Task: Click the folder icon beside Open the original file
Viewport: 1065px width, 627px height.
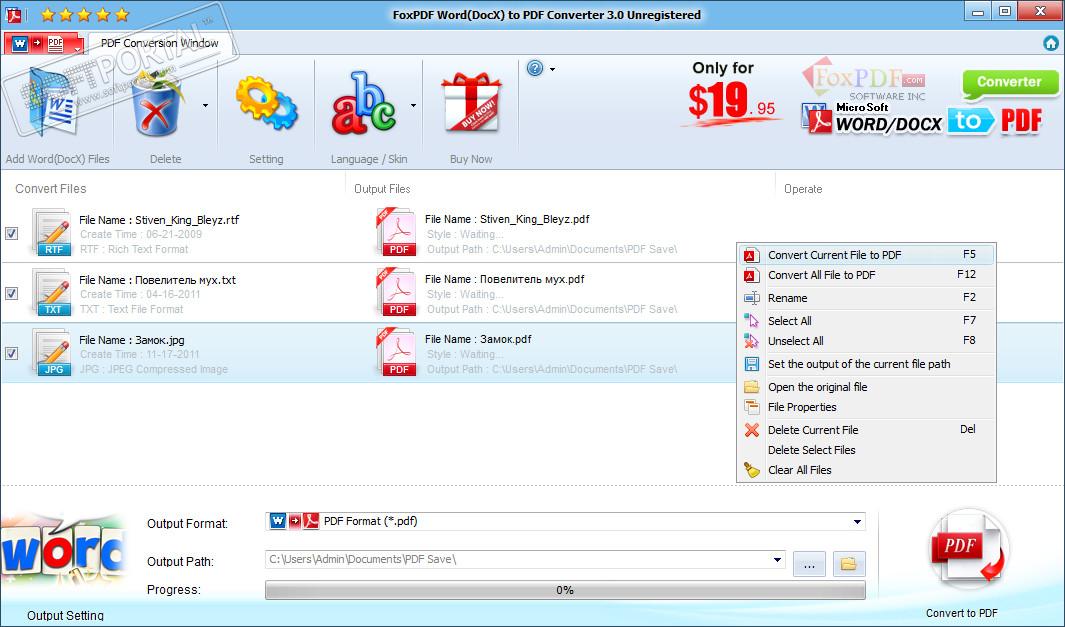Action: click(751, 387)
